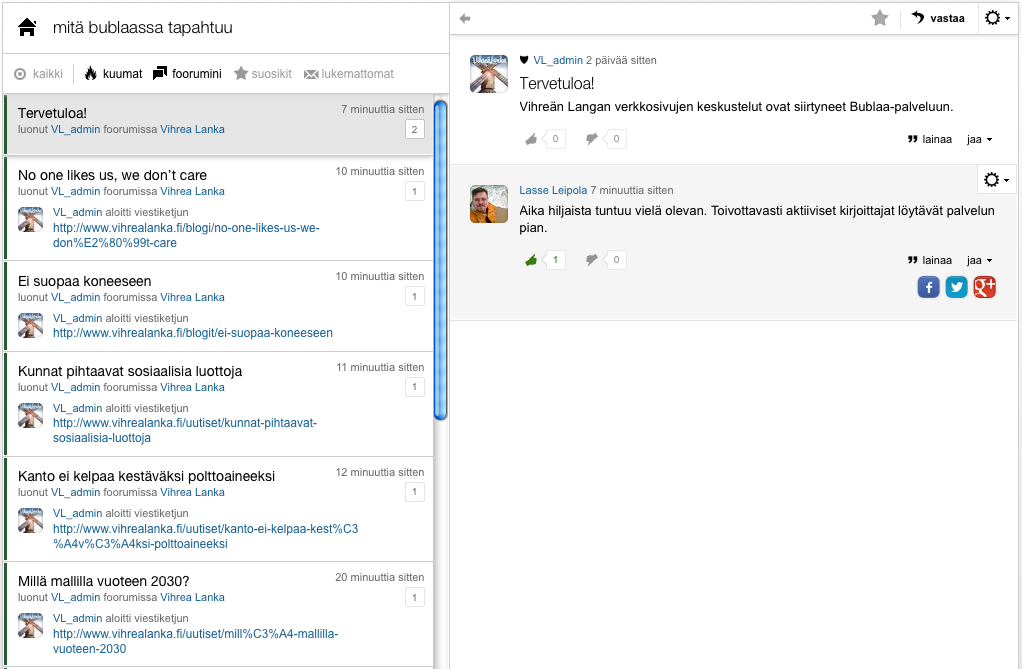Viewport: 1022px width, 669px height.
Task: Open Lasse Leipola's profile link
Action: click(x=553, y=190)
